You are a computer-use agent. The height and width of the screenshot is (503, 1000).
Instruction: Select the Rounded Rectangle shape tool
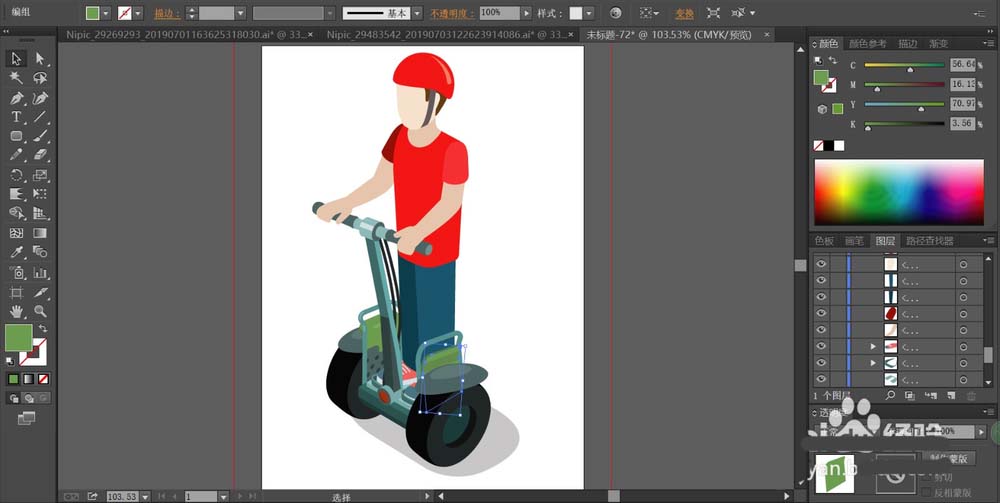pos(16,136)
